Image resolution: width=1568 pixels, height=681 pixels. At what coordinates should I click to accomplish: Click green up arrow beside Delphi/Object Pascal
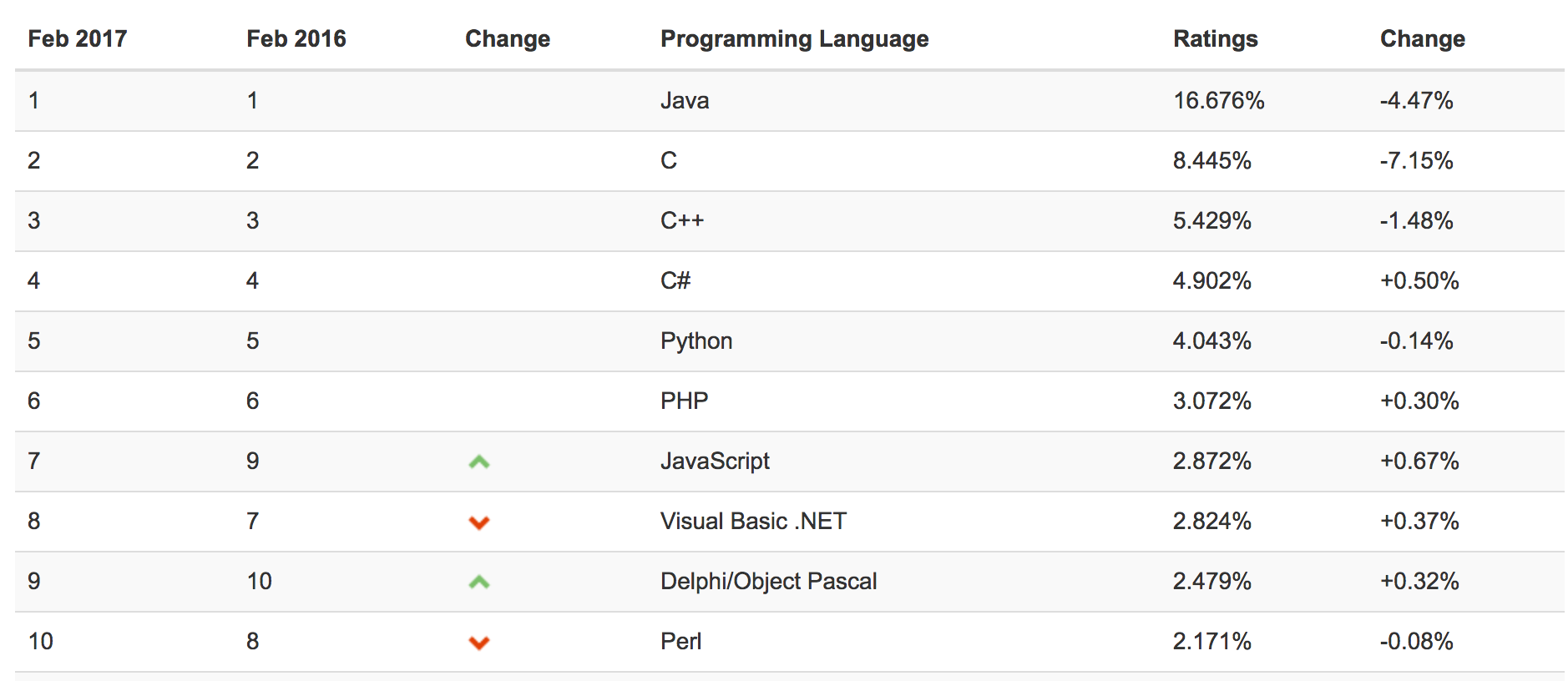point(478,582)
